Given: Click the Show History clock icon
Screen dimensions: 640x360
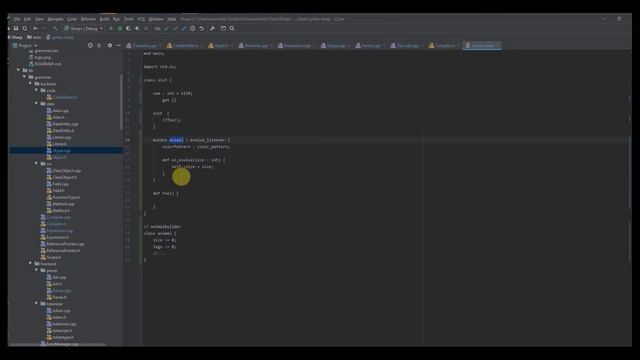Looking at the screenshot, I should pos(193,29).
